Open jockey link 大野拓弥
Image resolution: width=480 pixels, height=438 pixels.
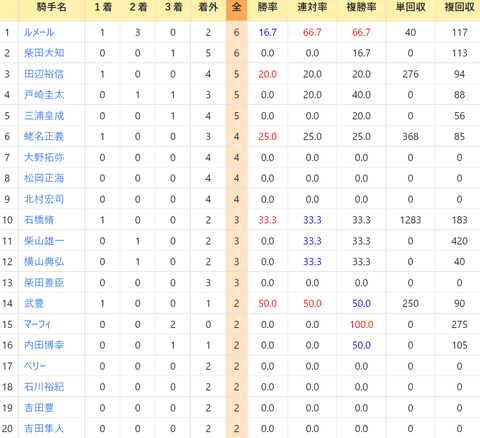pyautogui.click(x=44, y=157)
